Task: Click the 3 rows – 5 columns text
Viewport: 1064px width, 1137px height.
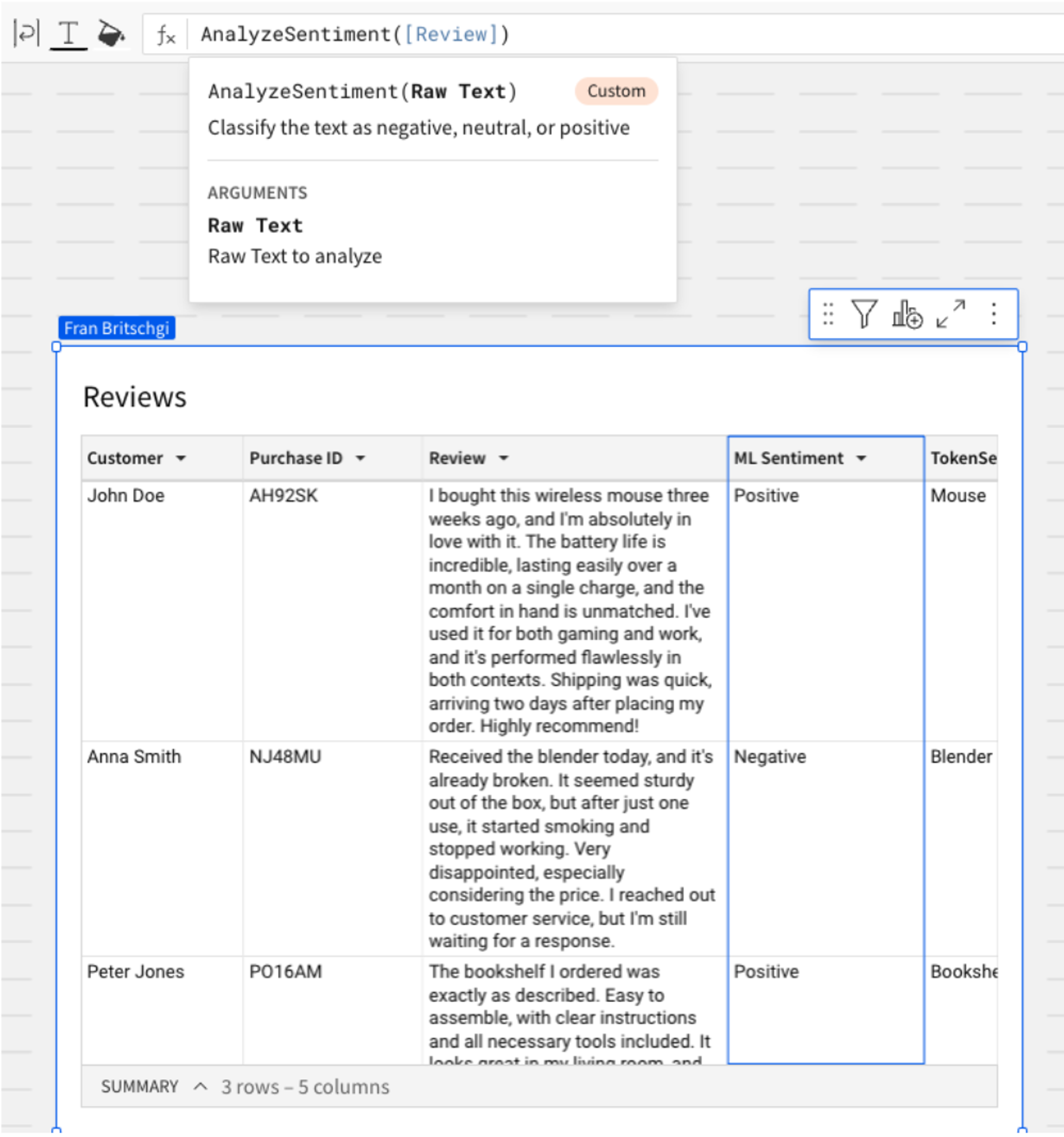Action: (x=305, y=1087)
